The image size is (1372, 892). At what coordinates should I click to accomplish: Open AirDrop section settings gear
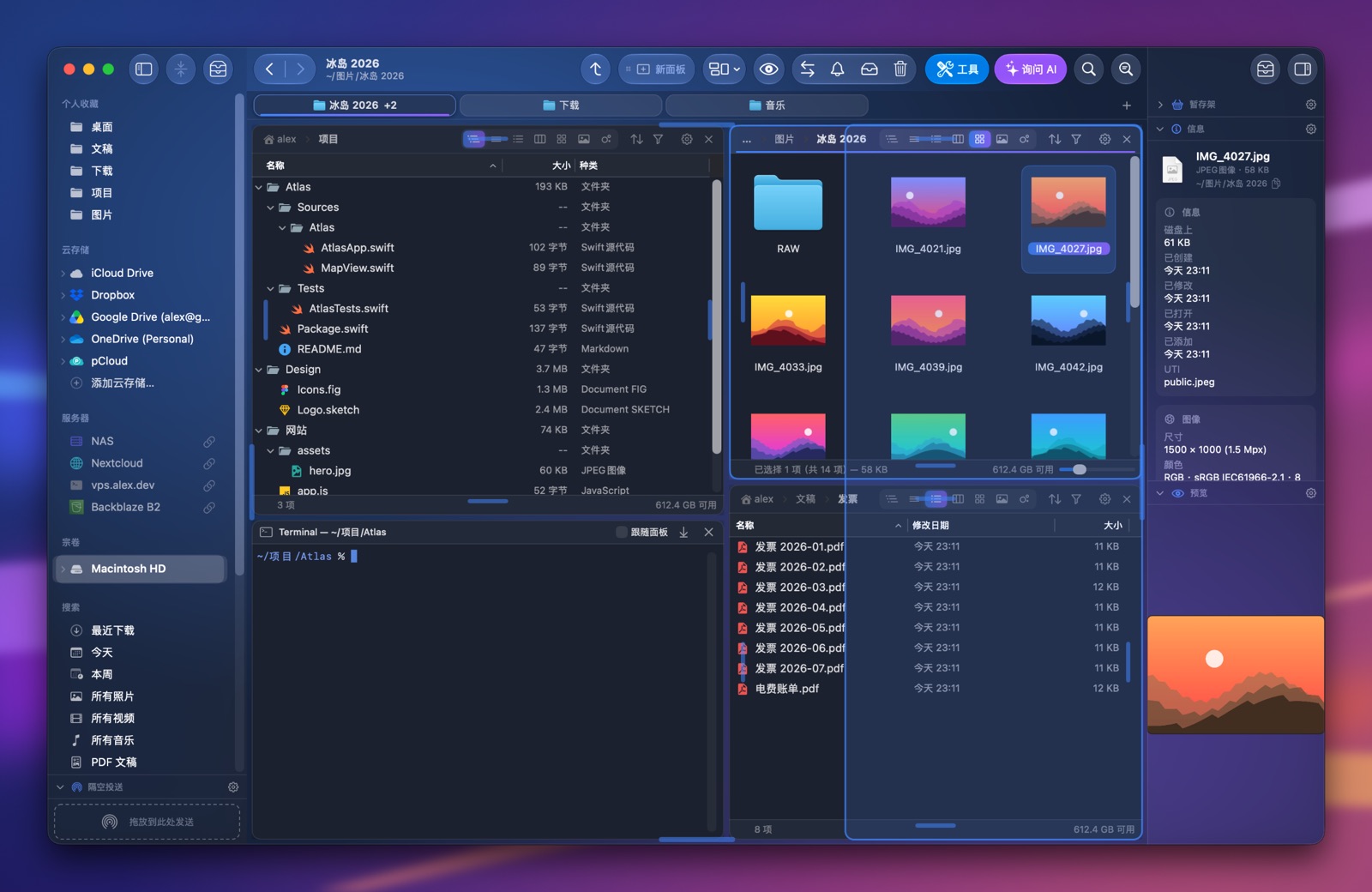tap(233, 787)
